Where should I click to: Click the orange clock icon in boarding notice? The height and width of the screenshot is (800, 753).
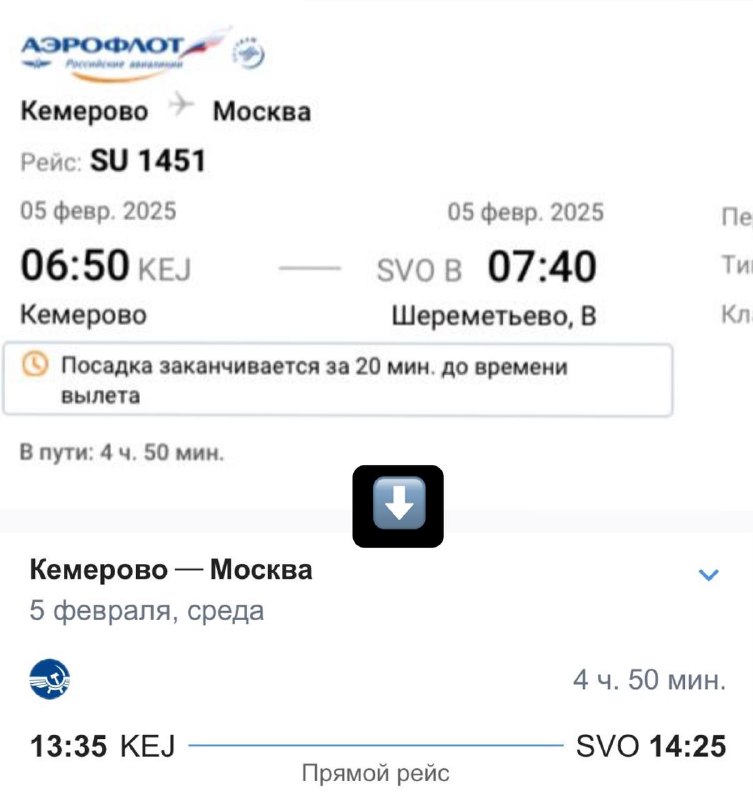pos(35,367)
